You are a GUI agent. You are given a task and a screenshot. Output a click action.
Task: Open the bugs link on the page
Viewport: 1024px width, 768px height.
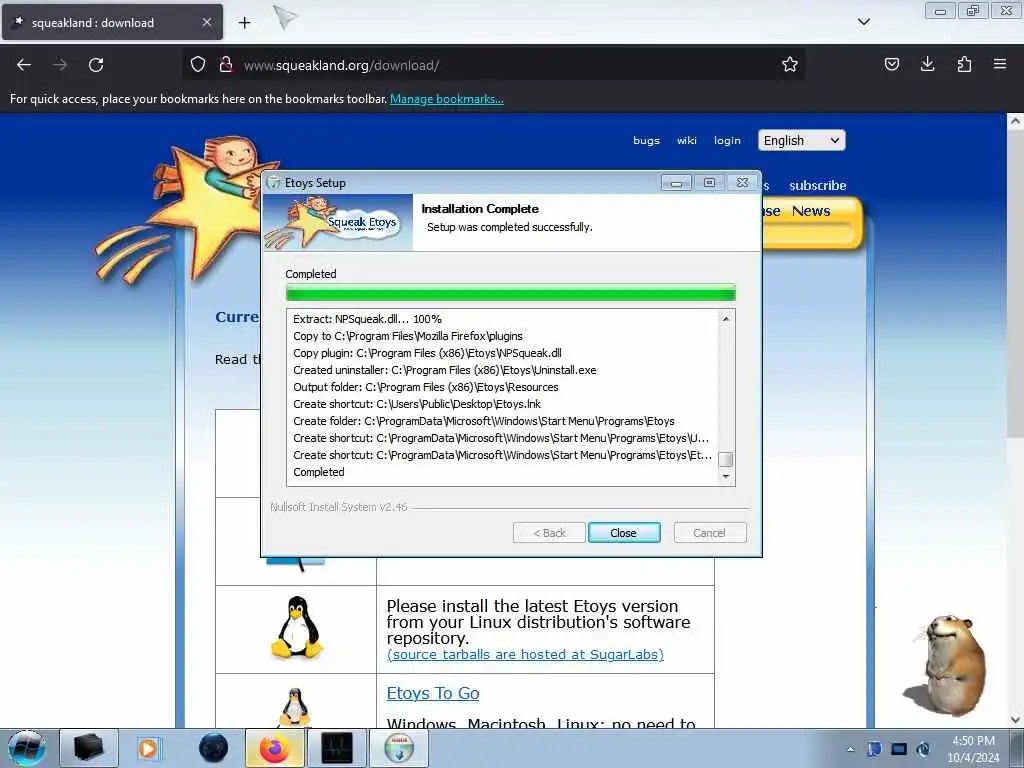(x=646, y=140)
